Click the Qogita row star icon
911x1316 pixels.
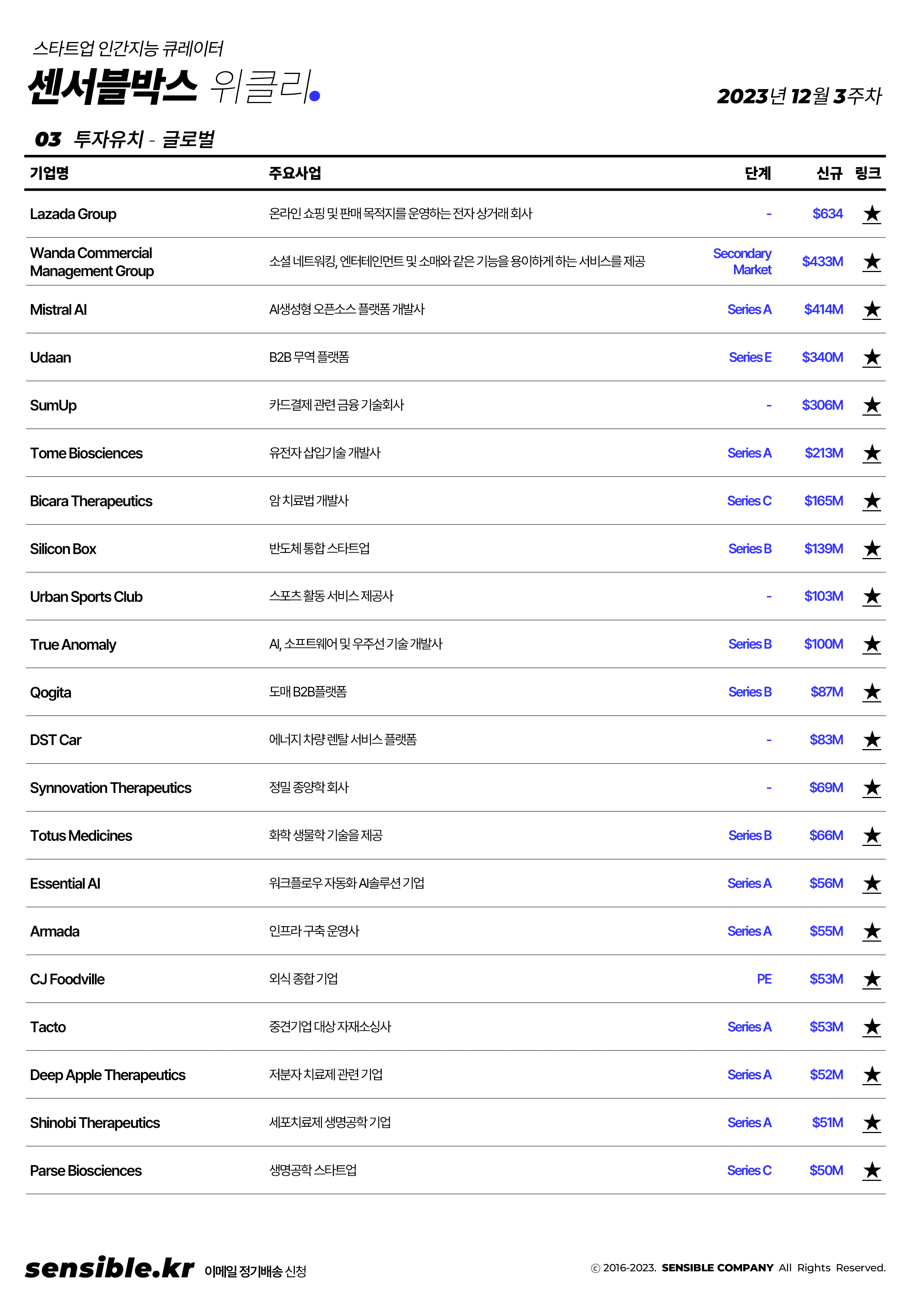(x=871, y=693)
